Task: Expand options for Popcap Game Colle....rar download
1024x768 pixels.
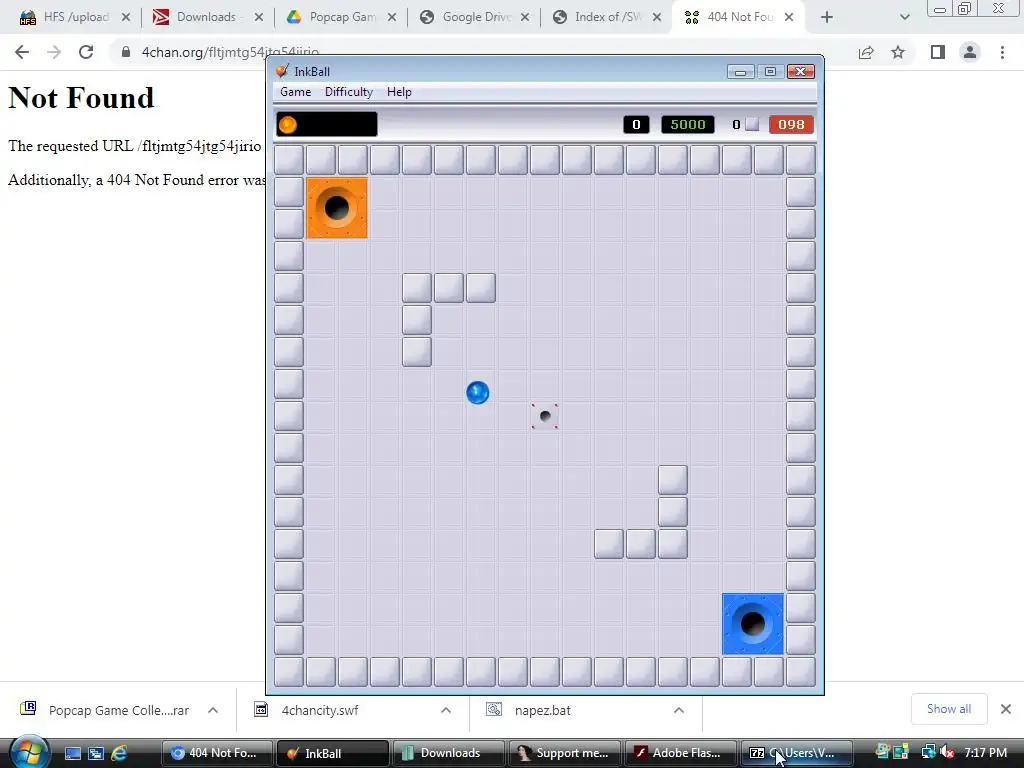Action: (x=213, y=710)
